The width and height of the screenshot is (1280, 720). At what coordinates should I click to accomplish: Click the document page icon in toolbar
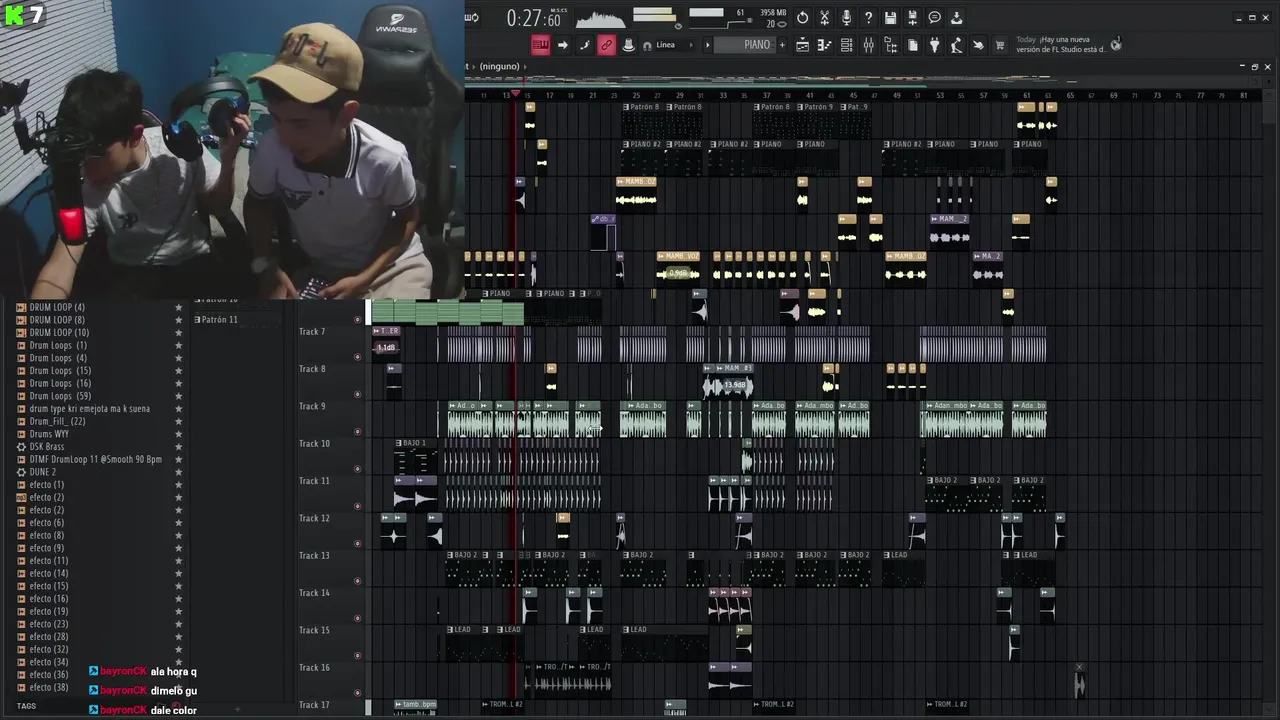point(912,45)
